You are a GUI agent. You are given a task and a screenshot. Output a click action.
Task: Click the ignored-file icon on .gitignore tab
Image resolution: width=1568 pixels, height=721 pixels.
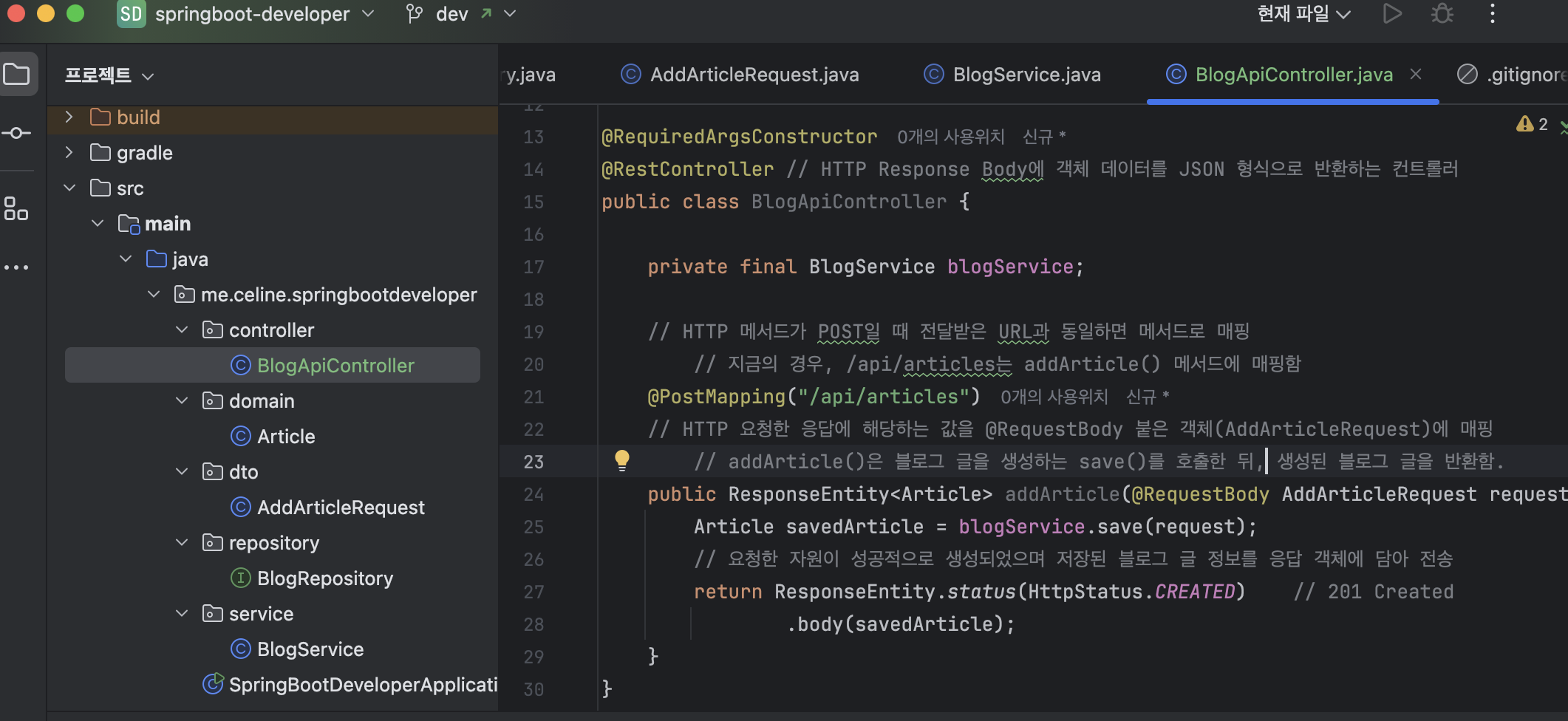pyautogui.click(x=1467, y=74)
